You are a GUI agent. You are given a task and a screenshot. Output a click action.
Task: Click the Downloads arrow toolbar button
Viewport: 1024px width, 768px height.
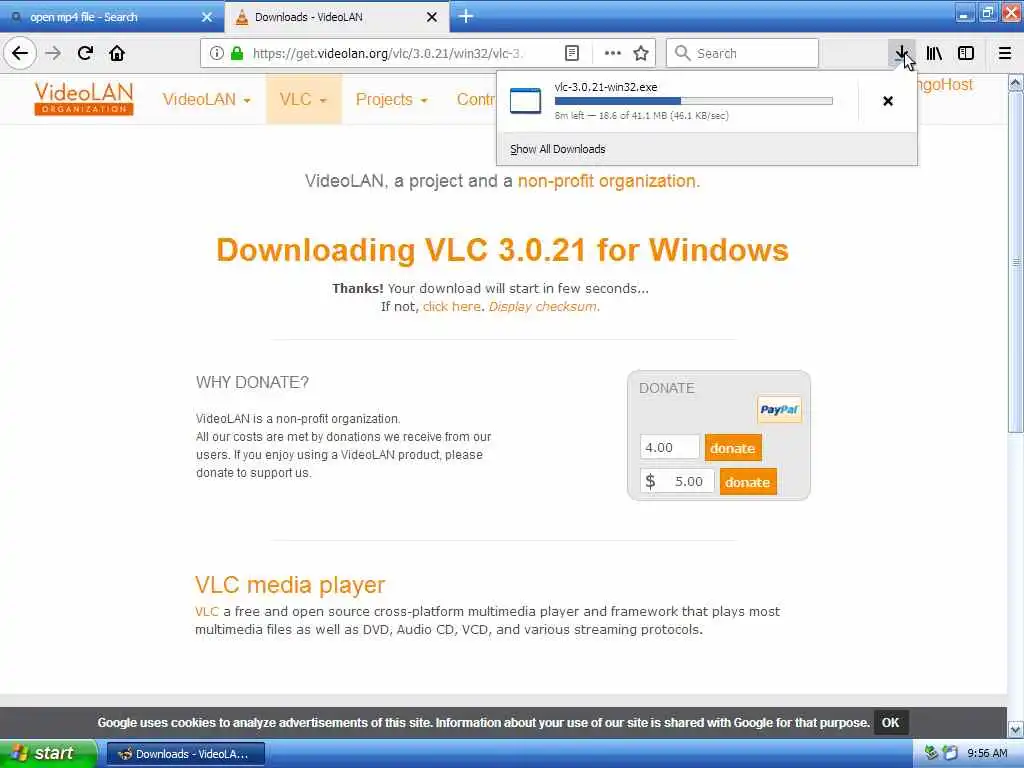pyautogui.click(x=901, y=53)
